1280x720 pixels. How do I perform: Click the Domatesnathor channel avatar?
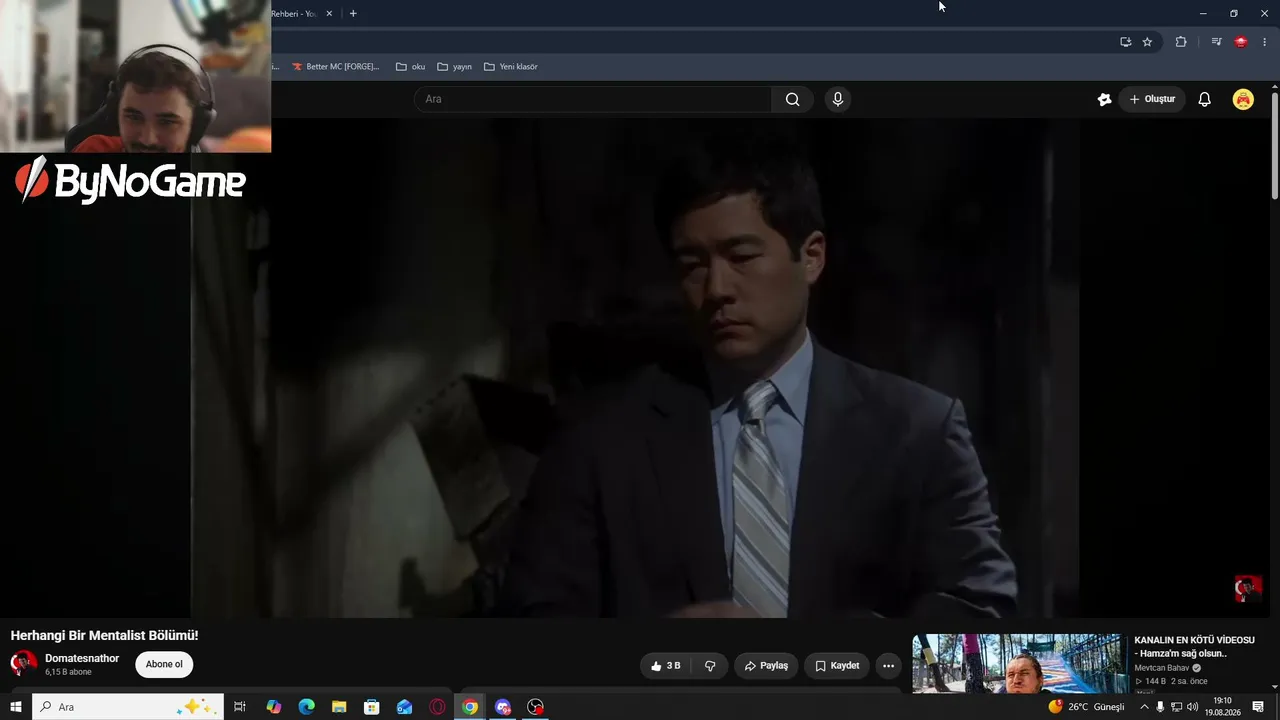pyautogui.click(x=23, y=664)
